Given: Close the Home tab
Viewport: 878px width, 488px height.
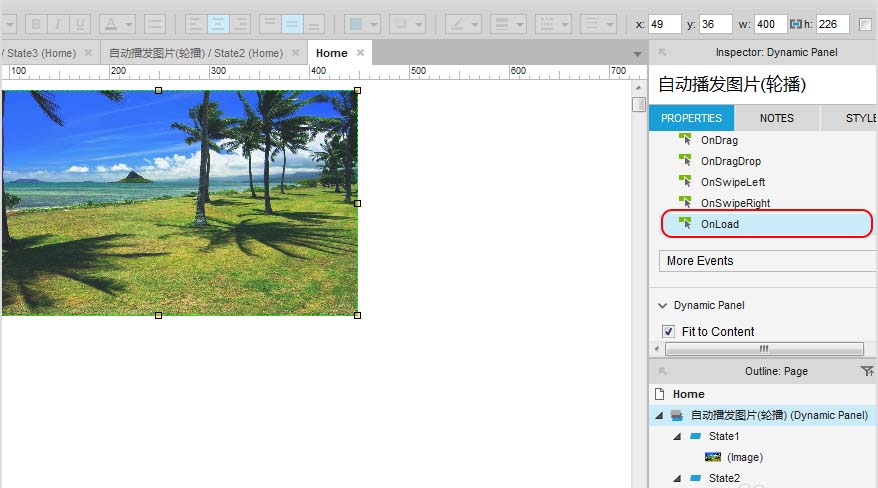Looking at the screenshot, I should pos(361,53).
